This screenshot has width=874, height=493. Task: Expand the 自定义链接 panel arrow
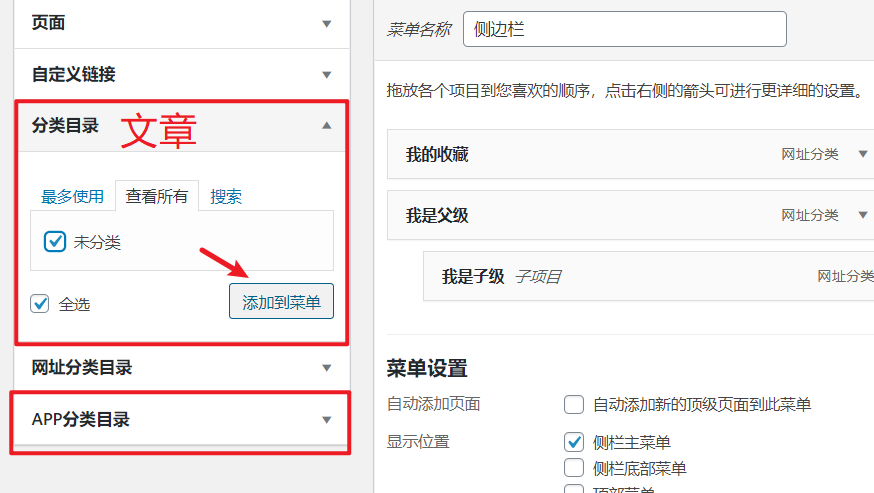pos(327,75)
